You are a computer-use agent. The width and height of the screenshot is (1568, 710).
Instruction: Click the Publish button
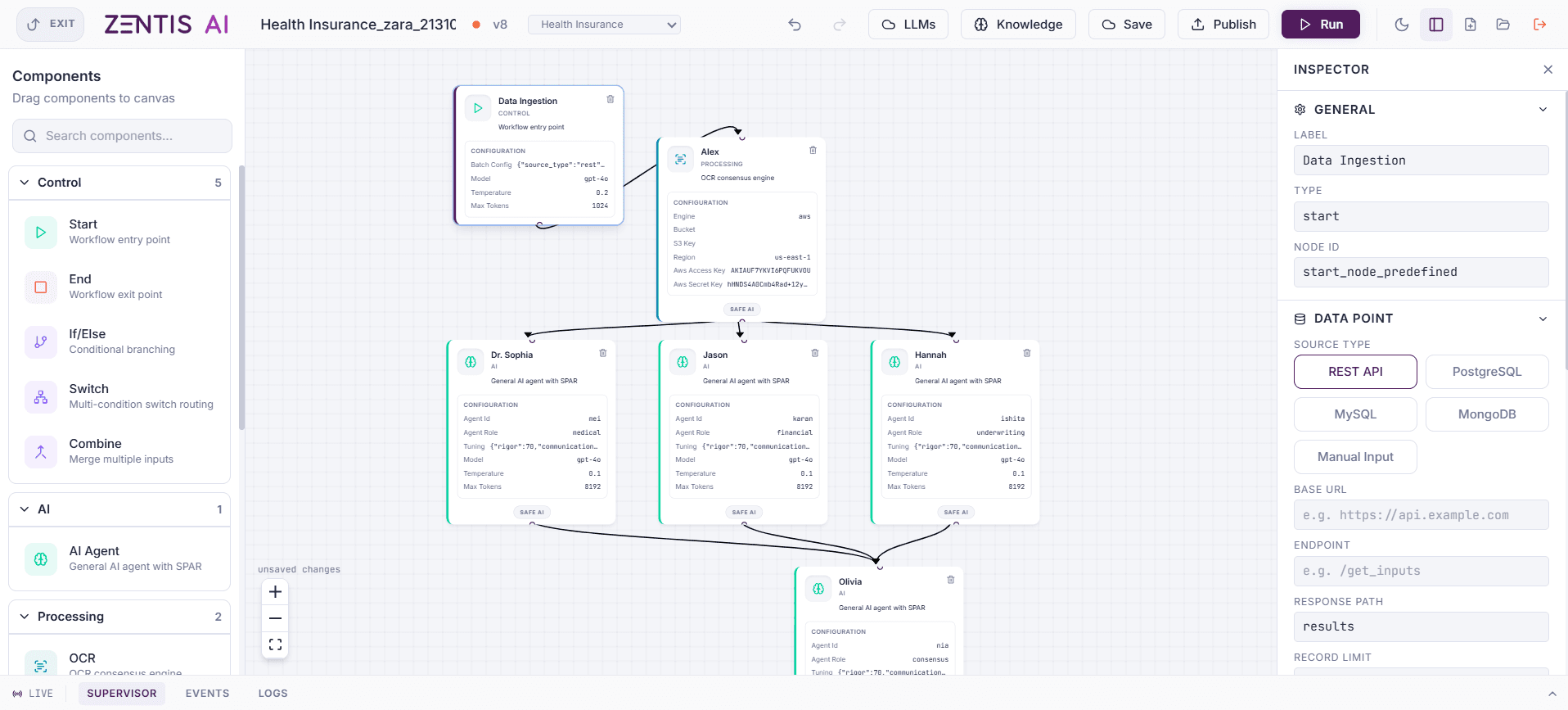pos(1223,25)
